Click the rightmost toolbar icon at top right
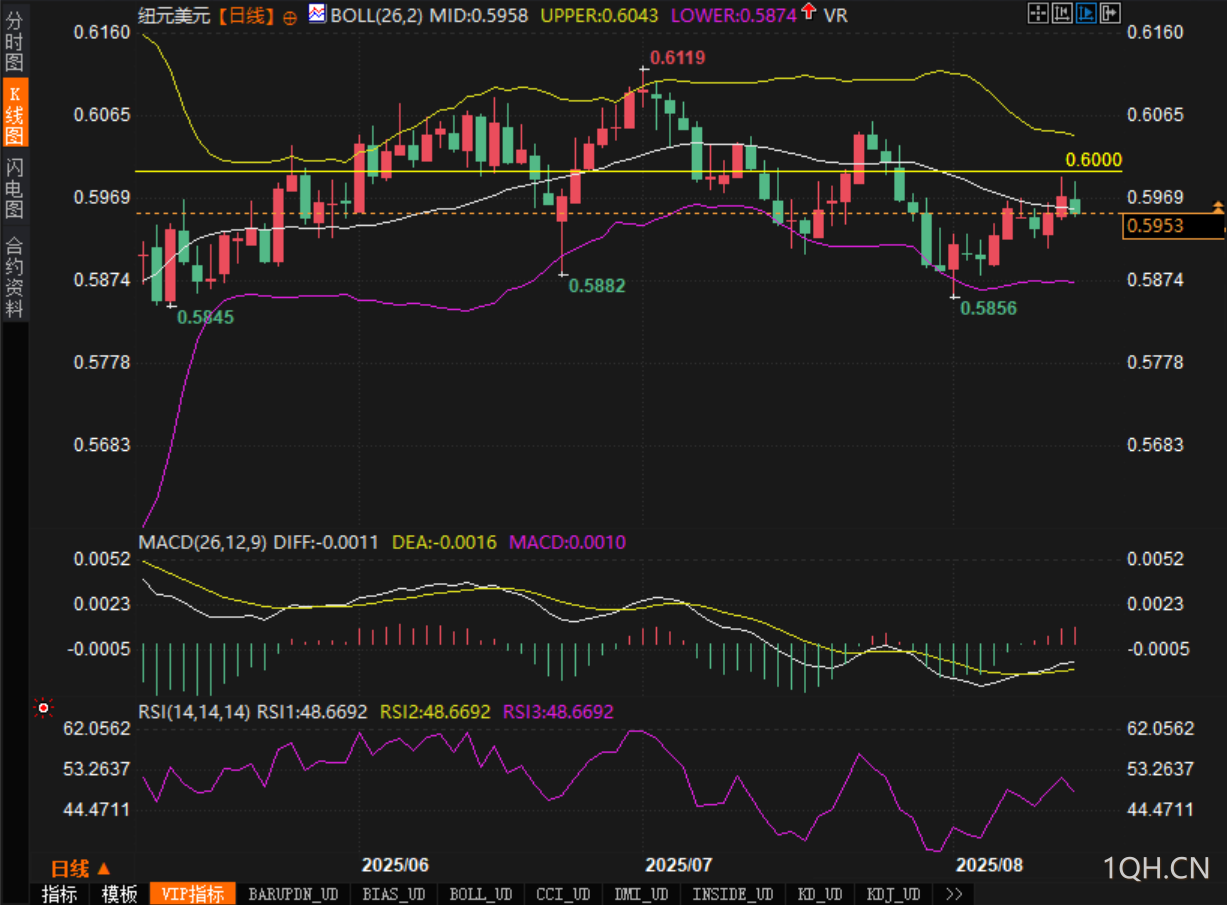This screenshot has width=1227, height=905. pyautogui.click(x=1109, y=13)
